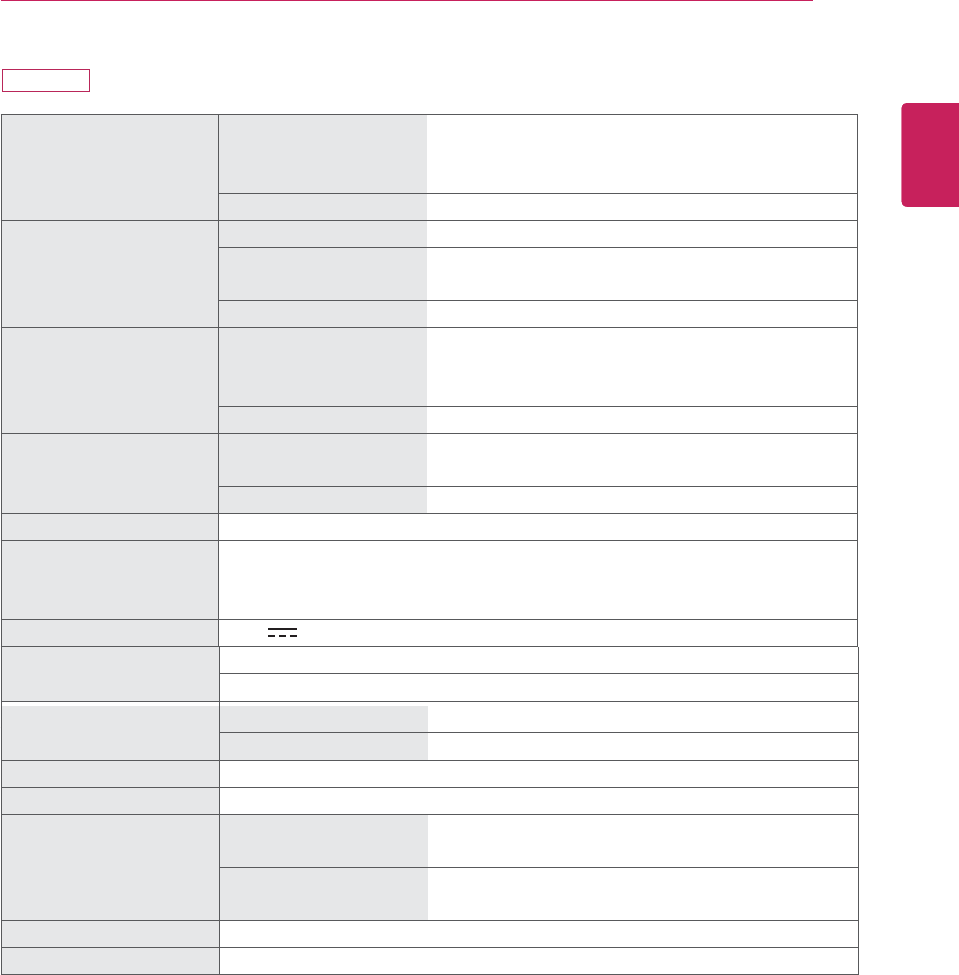Click the tall white cell in the table's first row
The height and width of the screenshot is (975, 959).
[x=641, y=153]
